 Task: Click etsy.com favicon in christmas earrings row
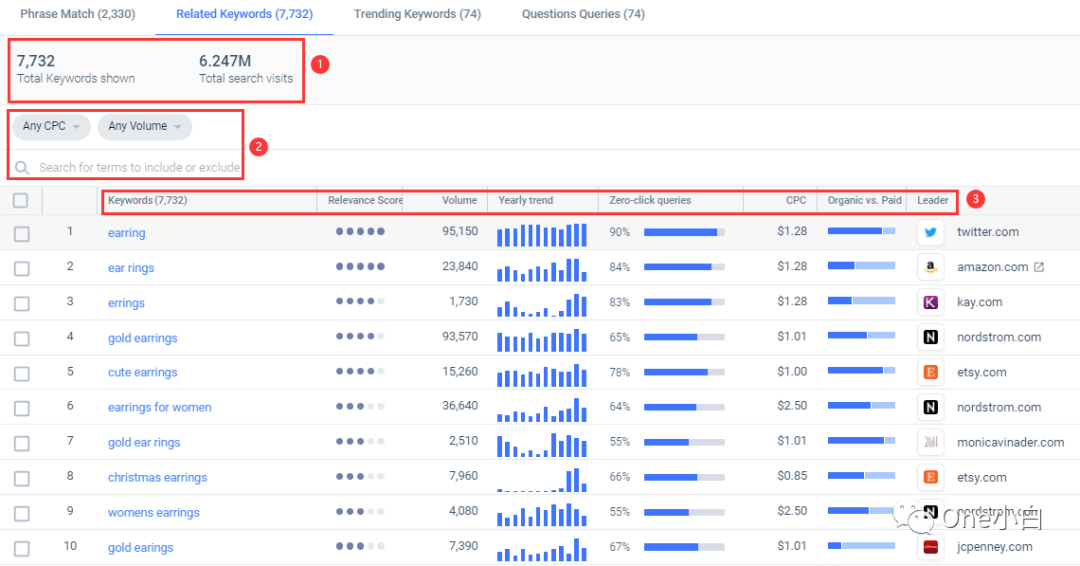click(x=931, y=477)
